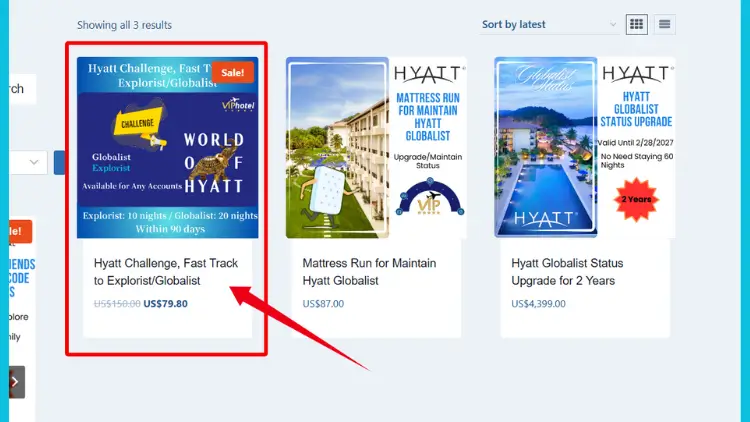Open the Sort by latest dropdown

[550, 24]
